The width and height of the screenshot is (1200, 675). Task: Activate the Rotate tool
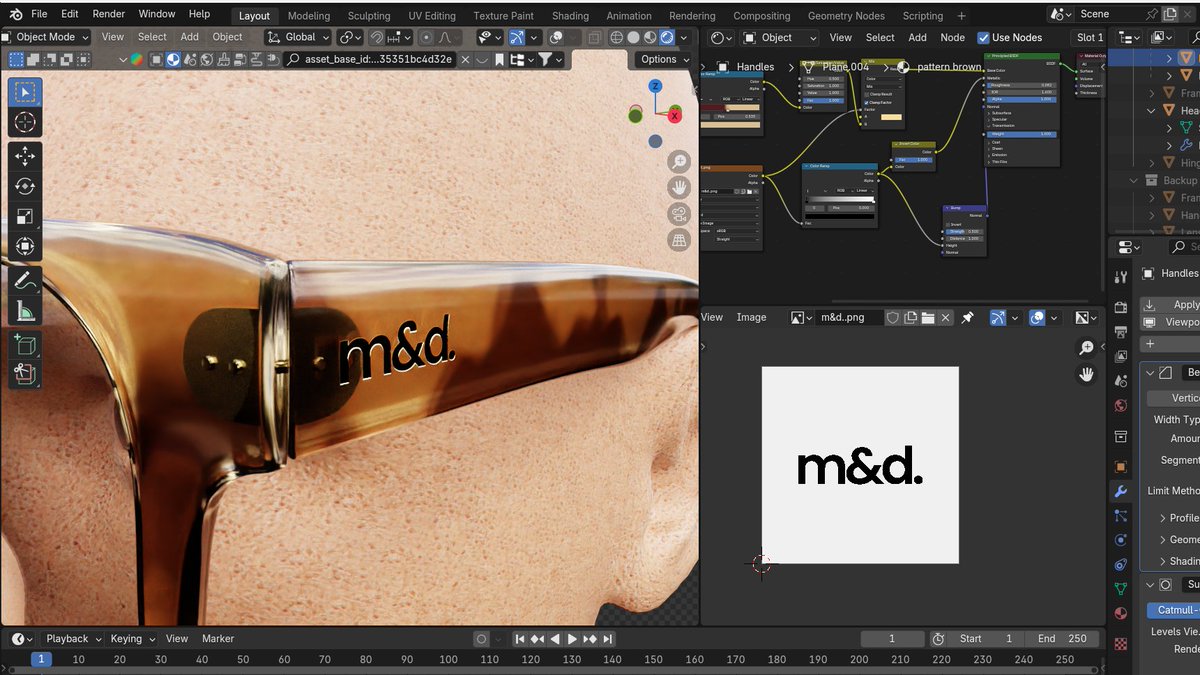tap(25, 186)
